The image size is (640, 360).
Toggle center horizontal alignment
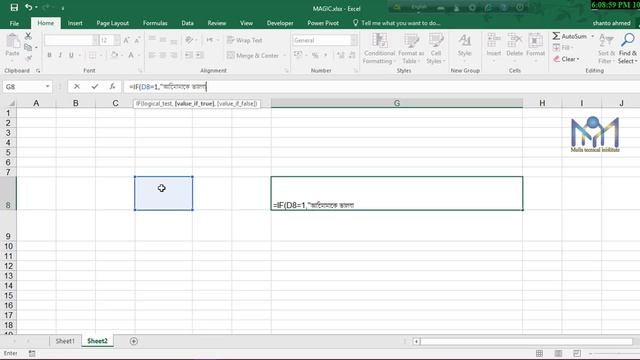click(163, 55)
